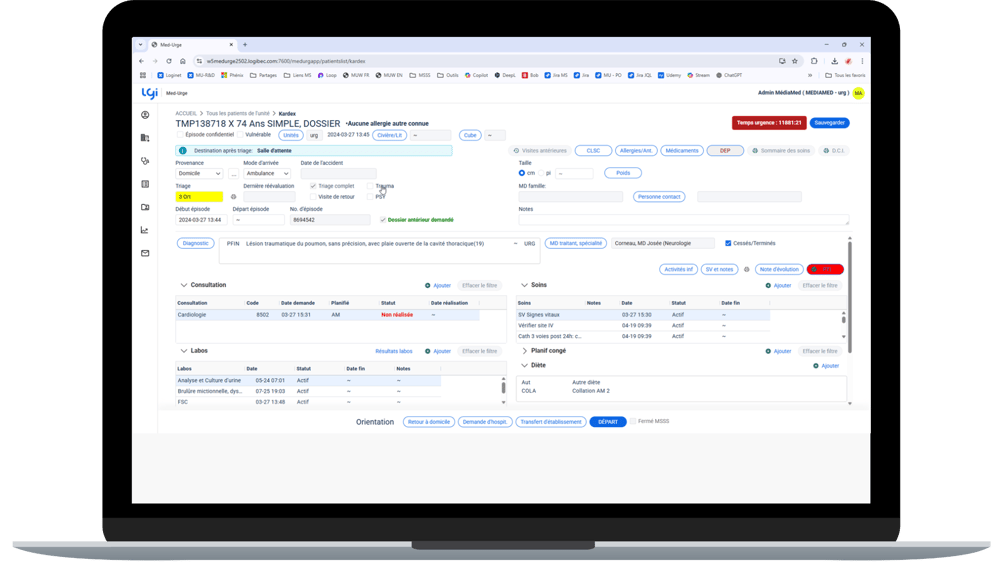Viewport: 1000px width, 562px height.
Task: Open the Provenance dropdown showing Domicile
Action: [199, 173]
